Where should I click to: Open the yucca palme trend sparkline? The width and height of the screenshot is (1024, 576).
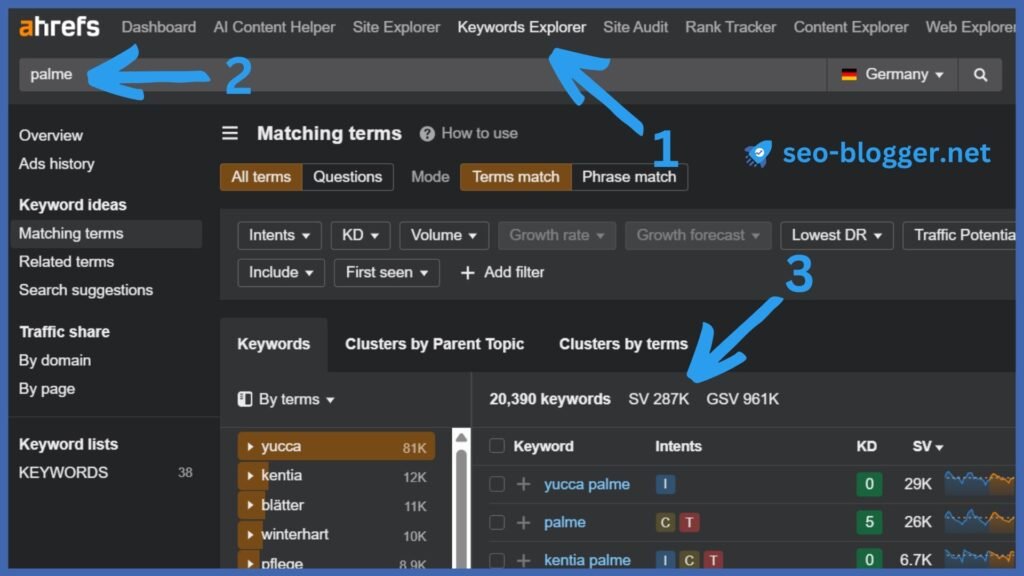(x=979, y=484)
